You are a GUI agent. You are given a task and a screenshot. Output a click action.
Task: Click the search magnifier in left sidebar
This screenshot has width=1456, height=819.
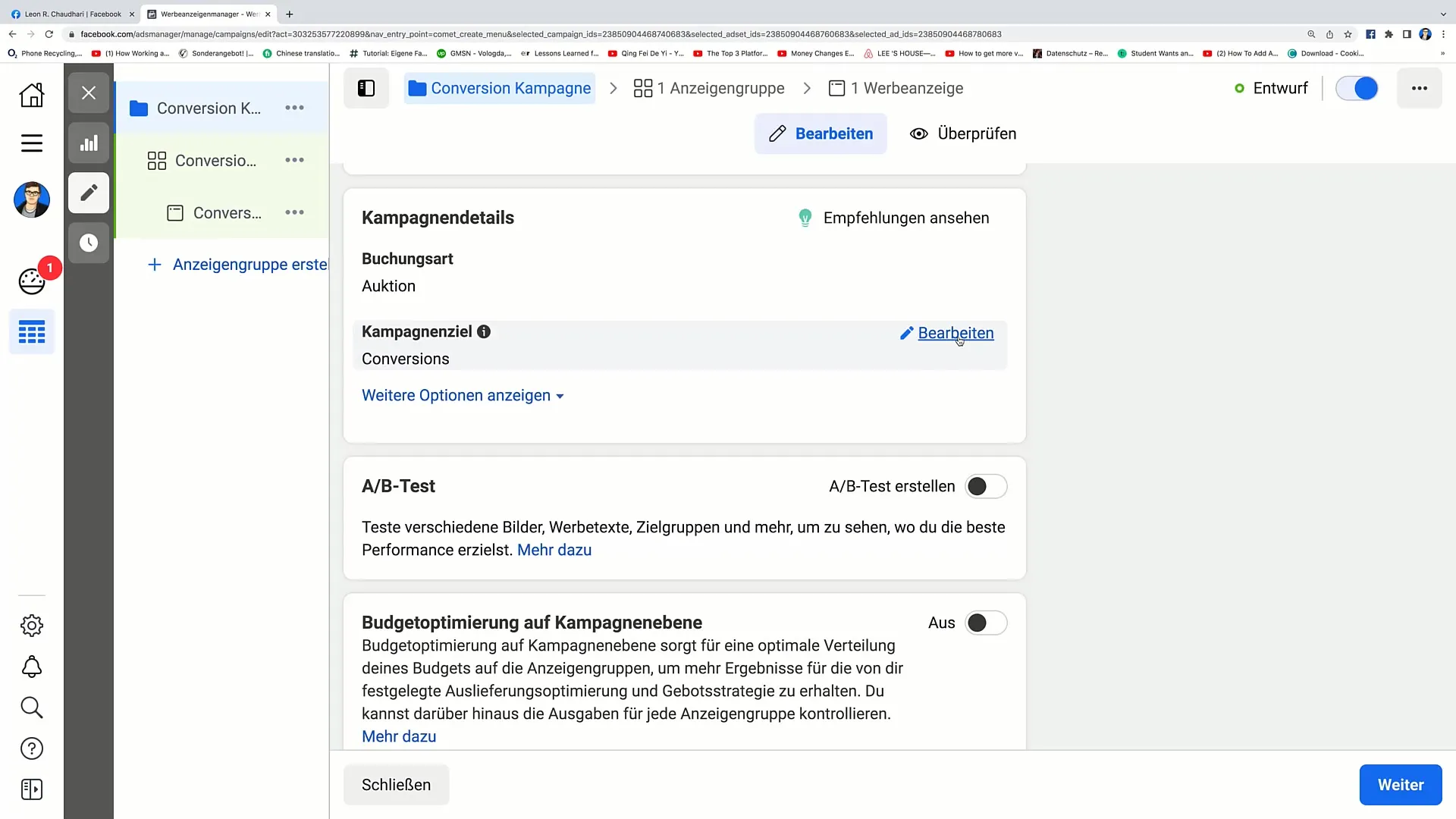click(x=32, y=708)
